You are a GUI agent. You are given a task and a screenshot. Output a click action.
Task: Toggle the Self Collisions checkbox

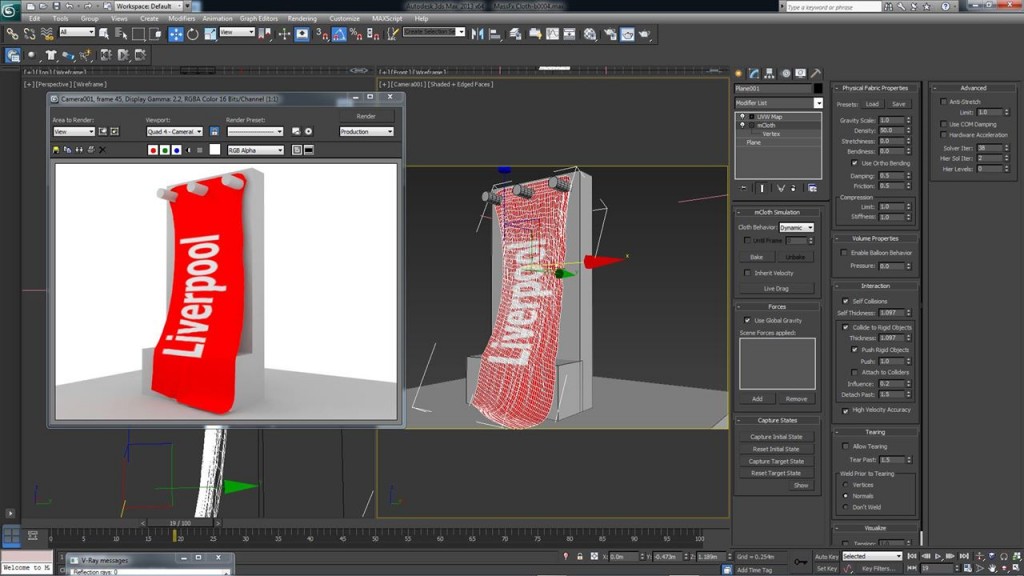point(846,301)
